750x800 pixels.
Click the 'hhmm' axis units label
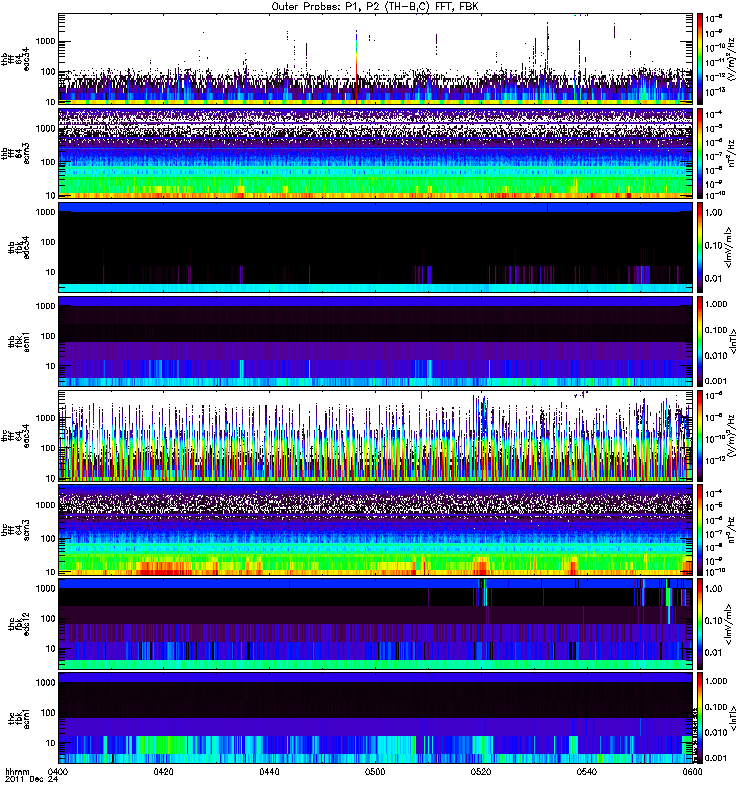[x=17, y=771]
